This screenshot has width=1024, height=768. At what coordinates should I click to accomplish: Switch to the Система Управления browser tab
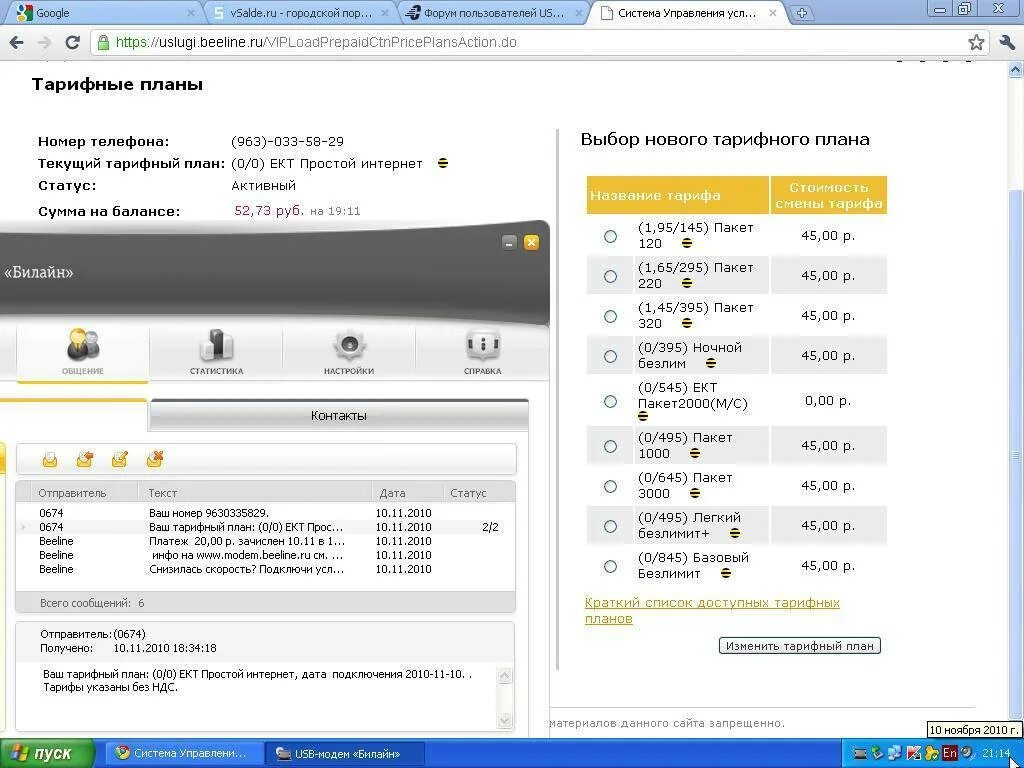pos(688,13)
